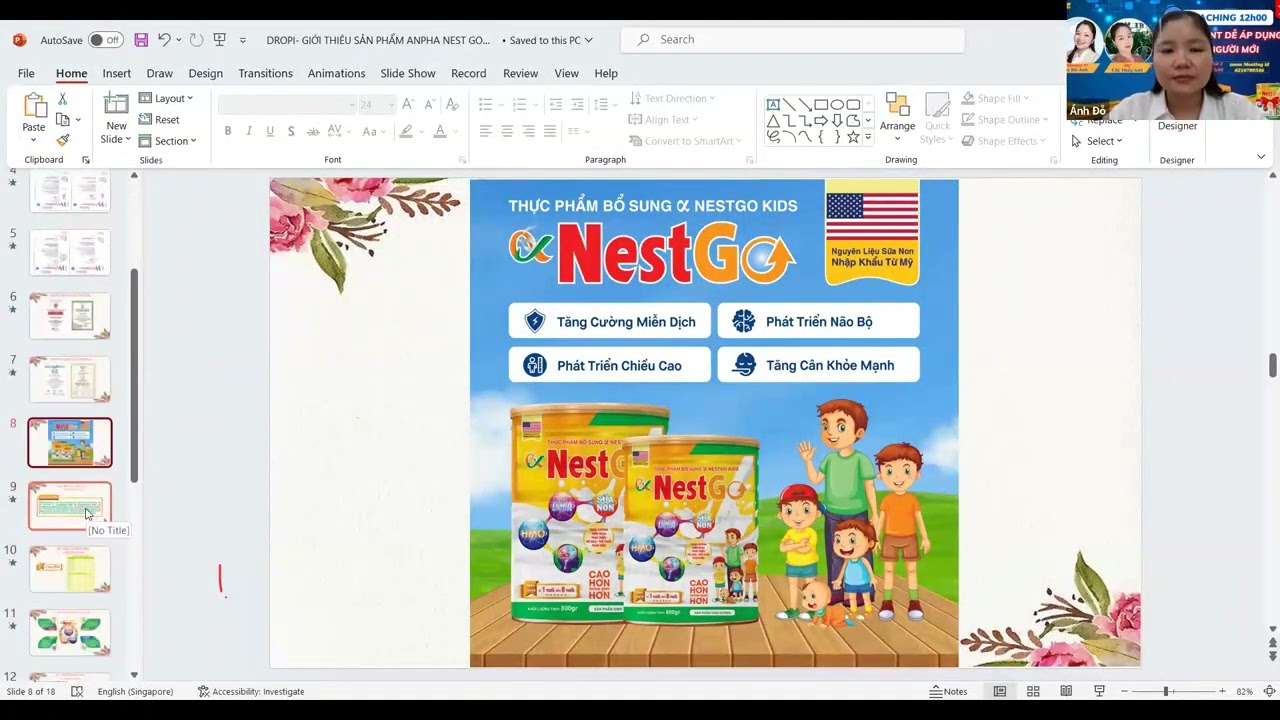1280x720 pixels.
Task: Click the Designer button
Action: [x=1177, y=128]
